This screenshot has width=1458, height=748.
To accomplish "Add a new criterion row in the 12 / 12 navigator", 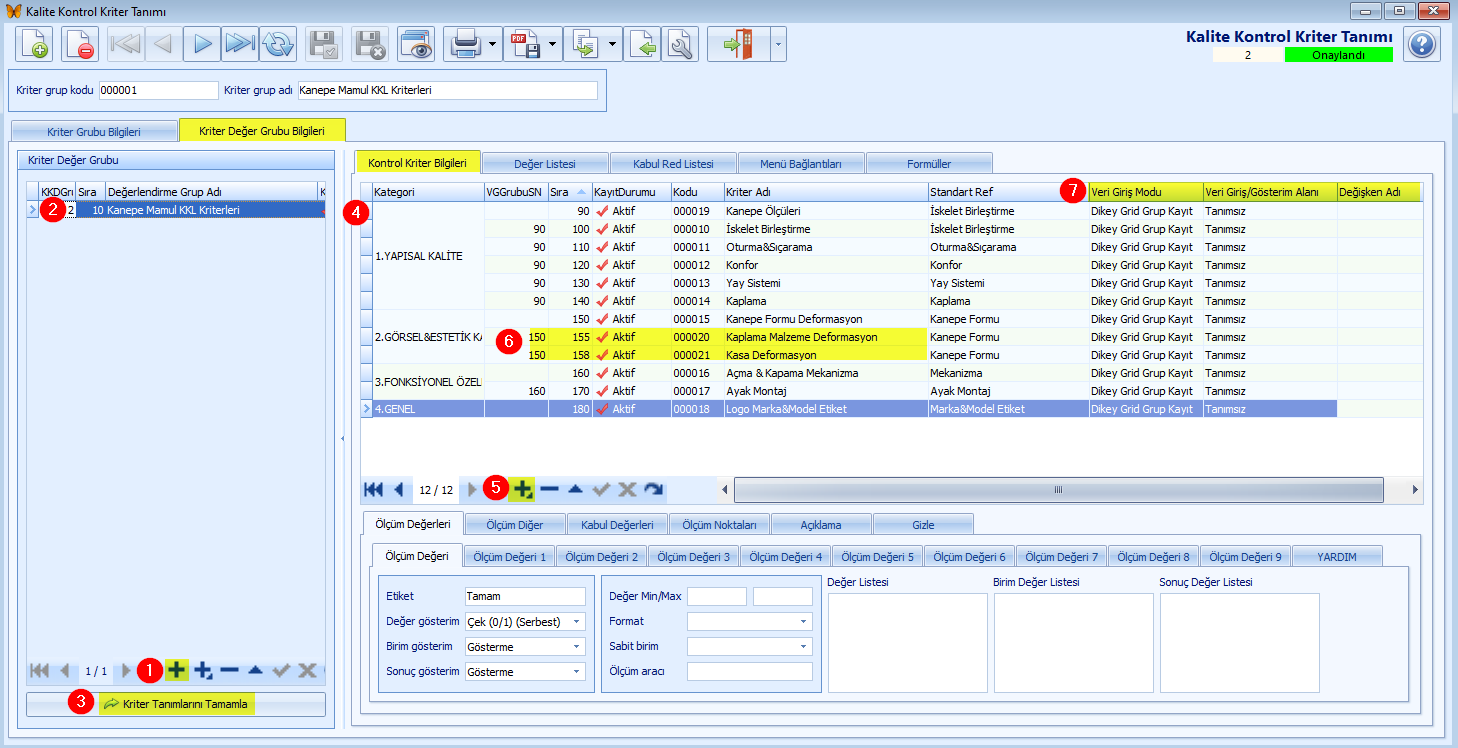I will pos(522,489).
